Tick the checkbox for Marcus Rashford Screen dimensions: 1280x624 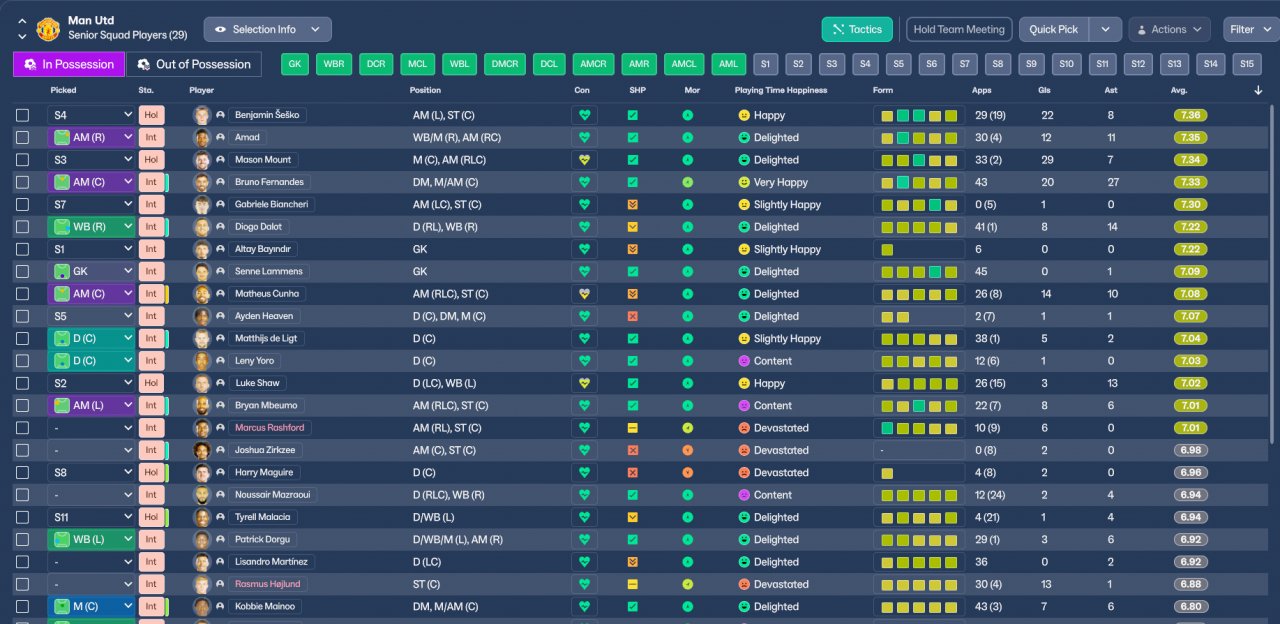click(x=22, y=428)
